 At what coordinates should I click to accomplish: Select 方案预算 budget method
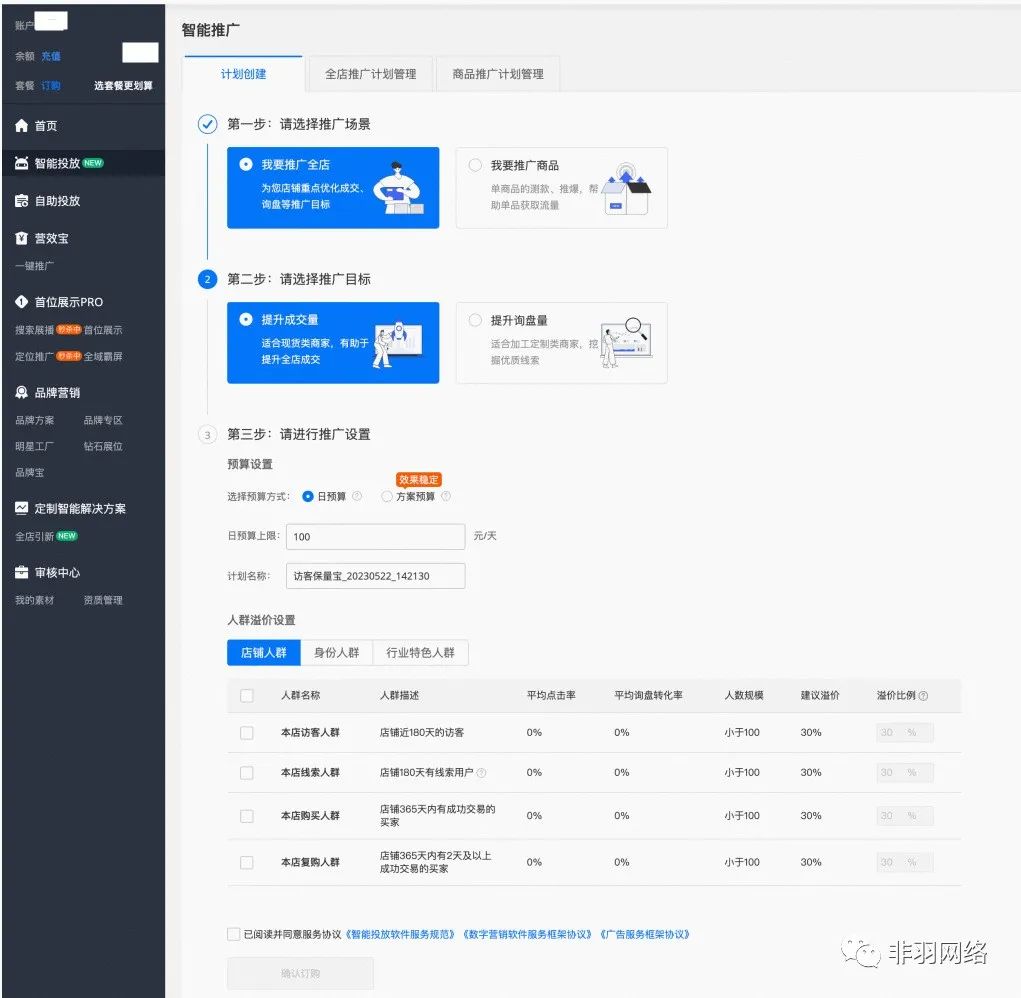pos(387,496)
